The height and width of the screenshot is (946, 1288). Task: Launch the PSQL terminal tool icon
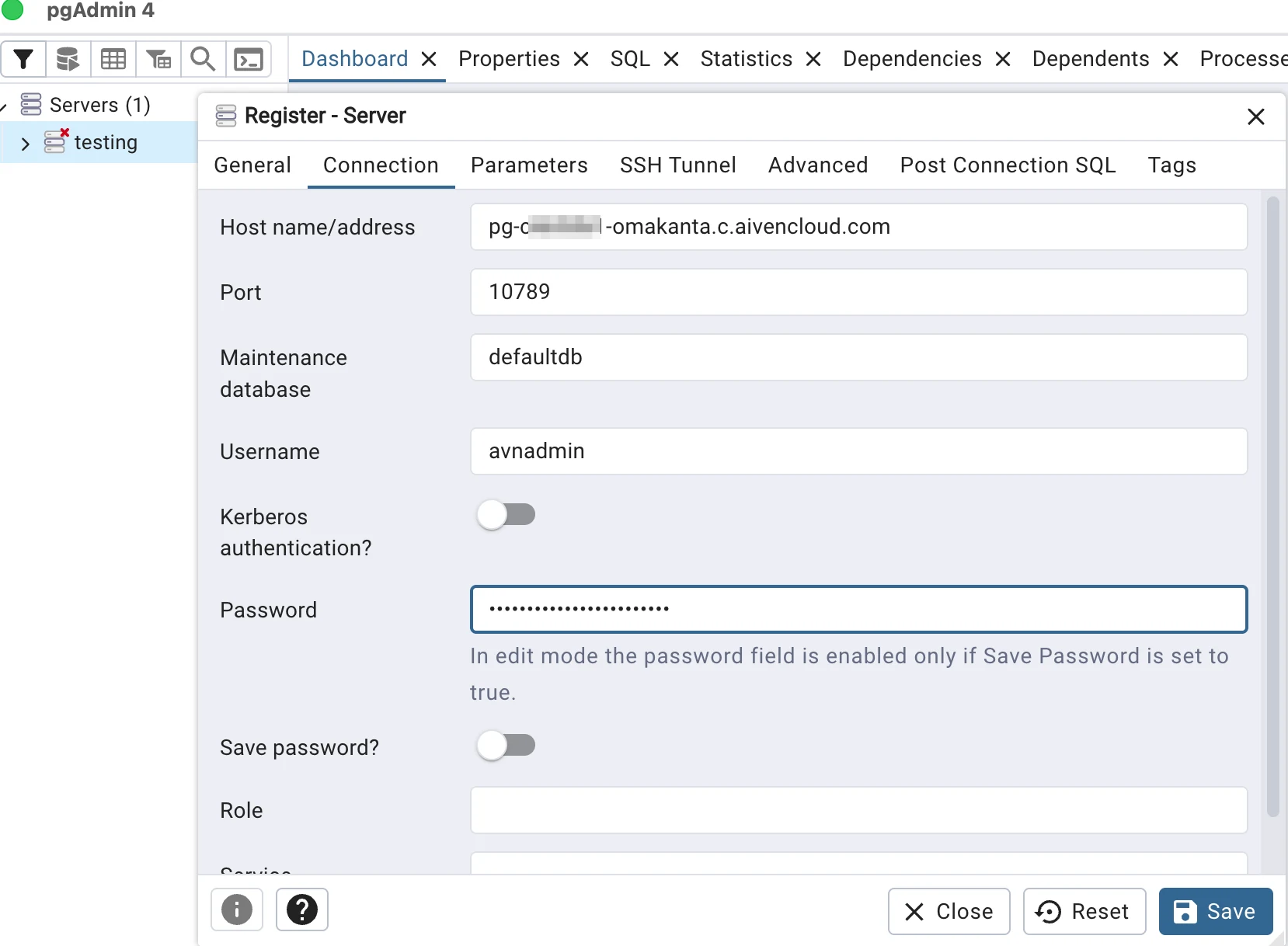(x=249, y=59)
